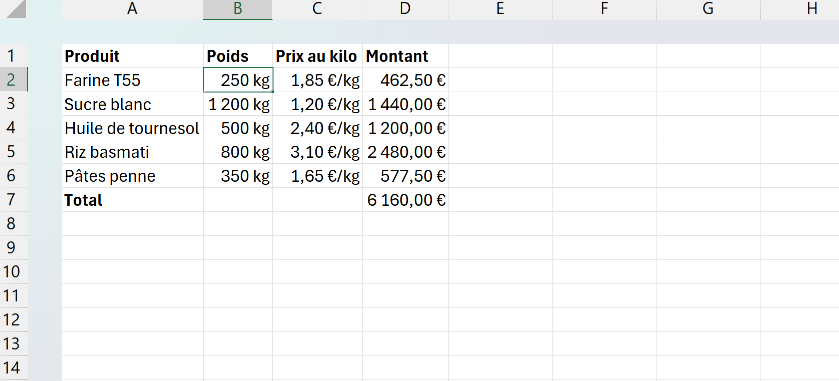Click the "350 kg" cell

(238, 176)
